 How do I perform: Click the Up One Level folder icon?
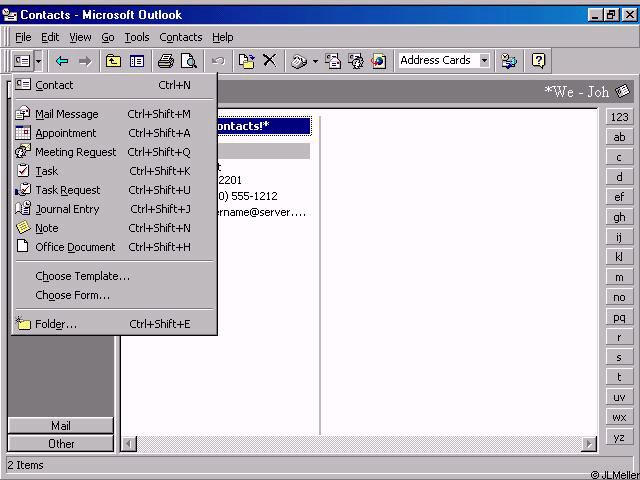coord(113,61)
